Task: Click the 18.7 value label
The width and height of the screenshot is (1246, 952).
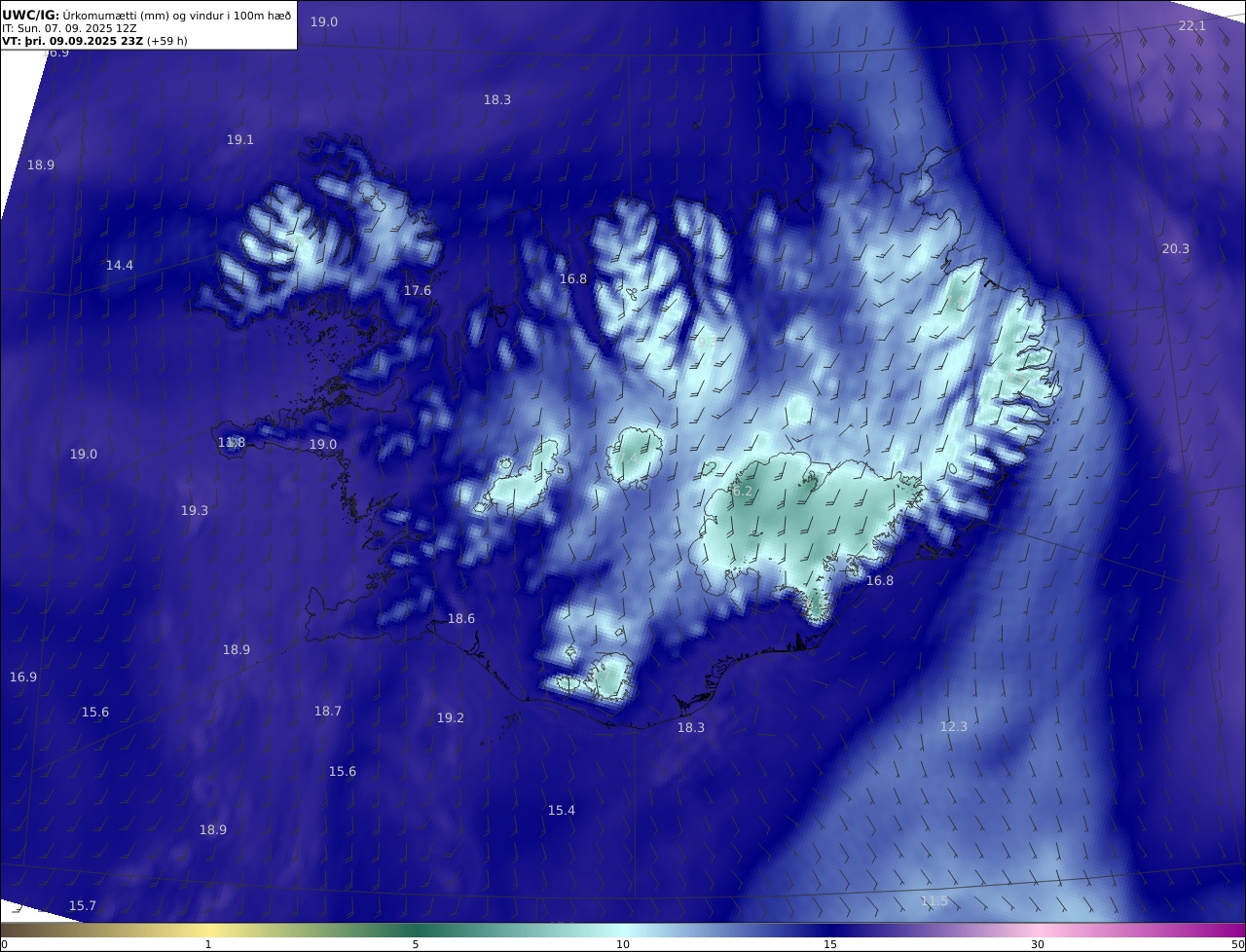Action: (x=328, y=711)
